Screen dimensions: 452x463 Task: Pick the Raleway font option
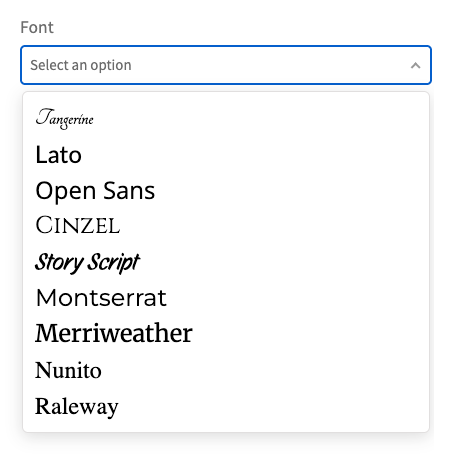click(226, 406)
